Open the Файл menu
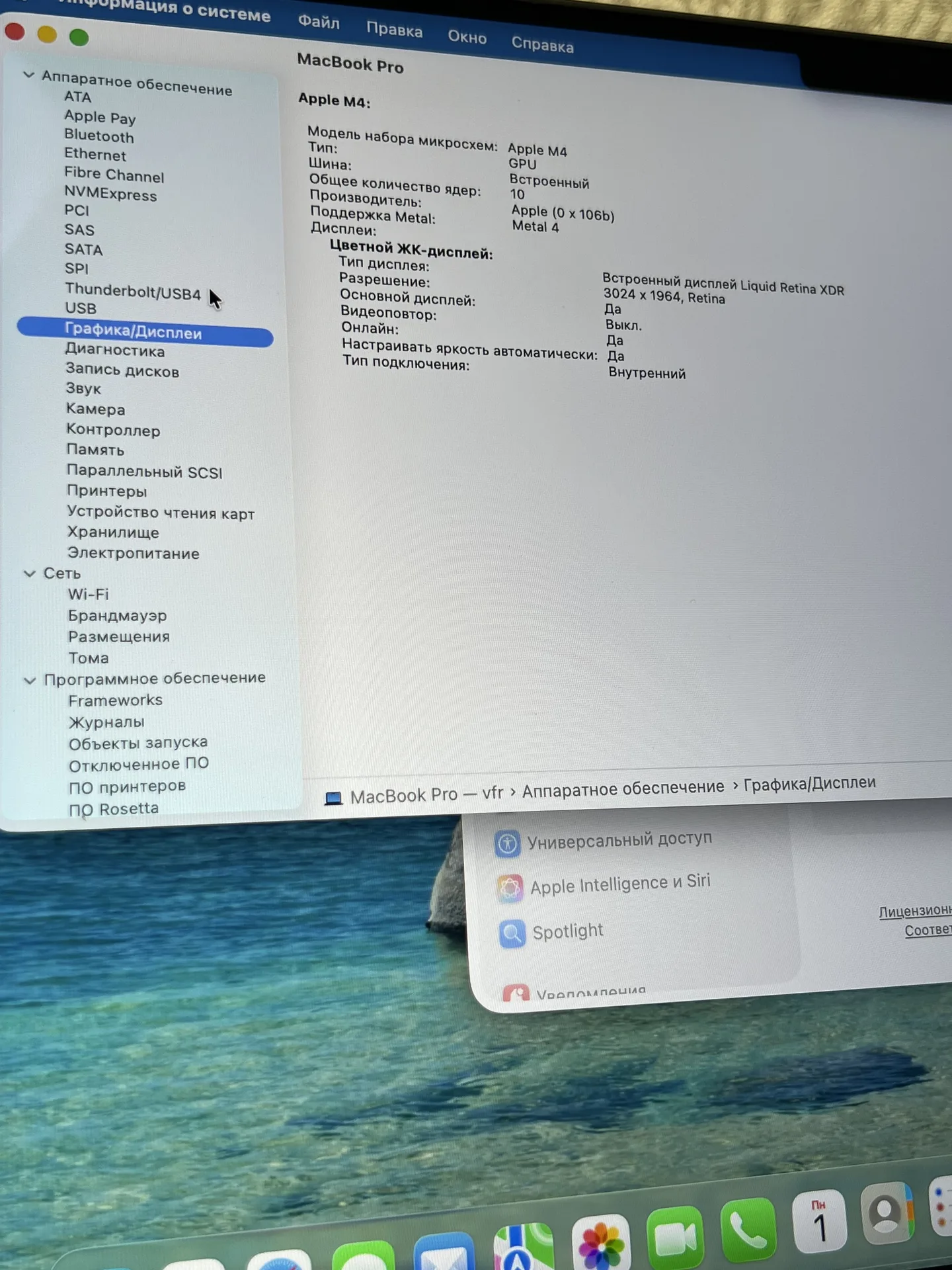The height and width of the screenshot is (1270, 952). tap(319, 22)
